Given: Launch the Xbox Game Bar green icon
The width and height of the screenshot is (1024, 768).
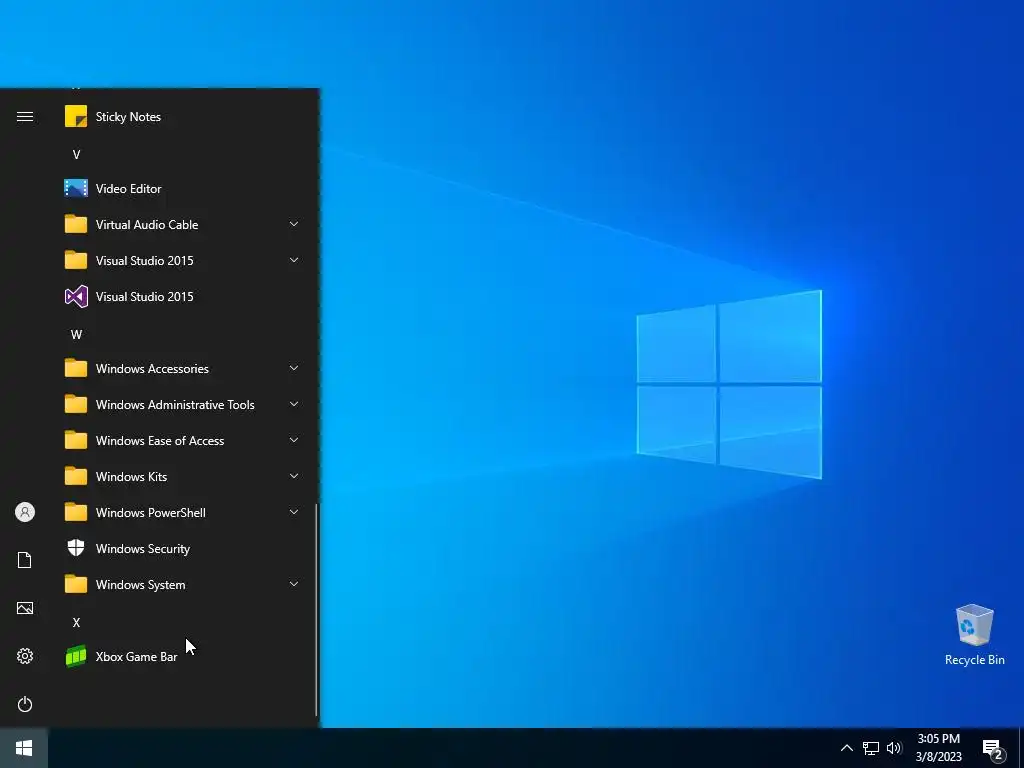Looking at the screenshot, I should pyautogui.click(x=76, y=656).
